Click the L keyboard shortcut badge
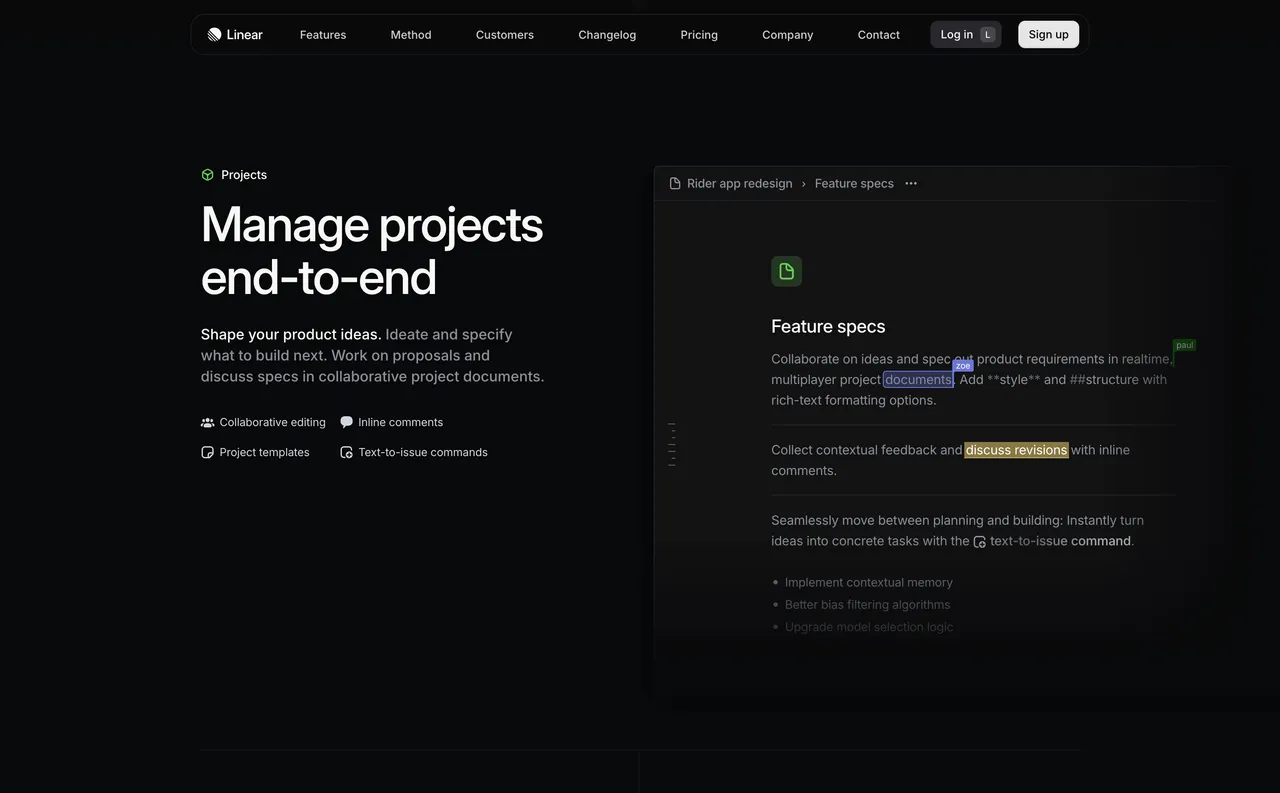 (986, 33)
